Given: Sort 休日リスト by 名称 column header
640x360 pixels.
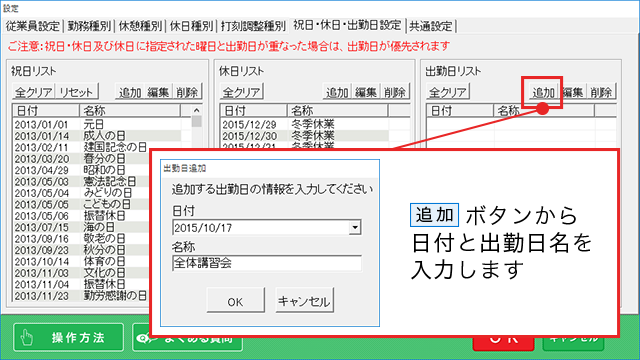Looking at the screenshot, I should pyautogui.click(x=337, y=111).
